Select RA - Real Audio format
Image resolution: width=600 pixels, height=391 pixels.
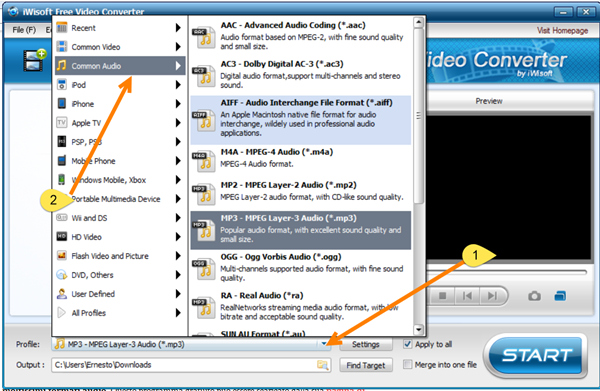[x=301, y=306]
